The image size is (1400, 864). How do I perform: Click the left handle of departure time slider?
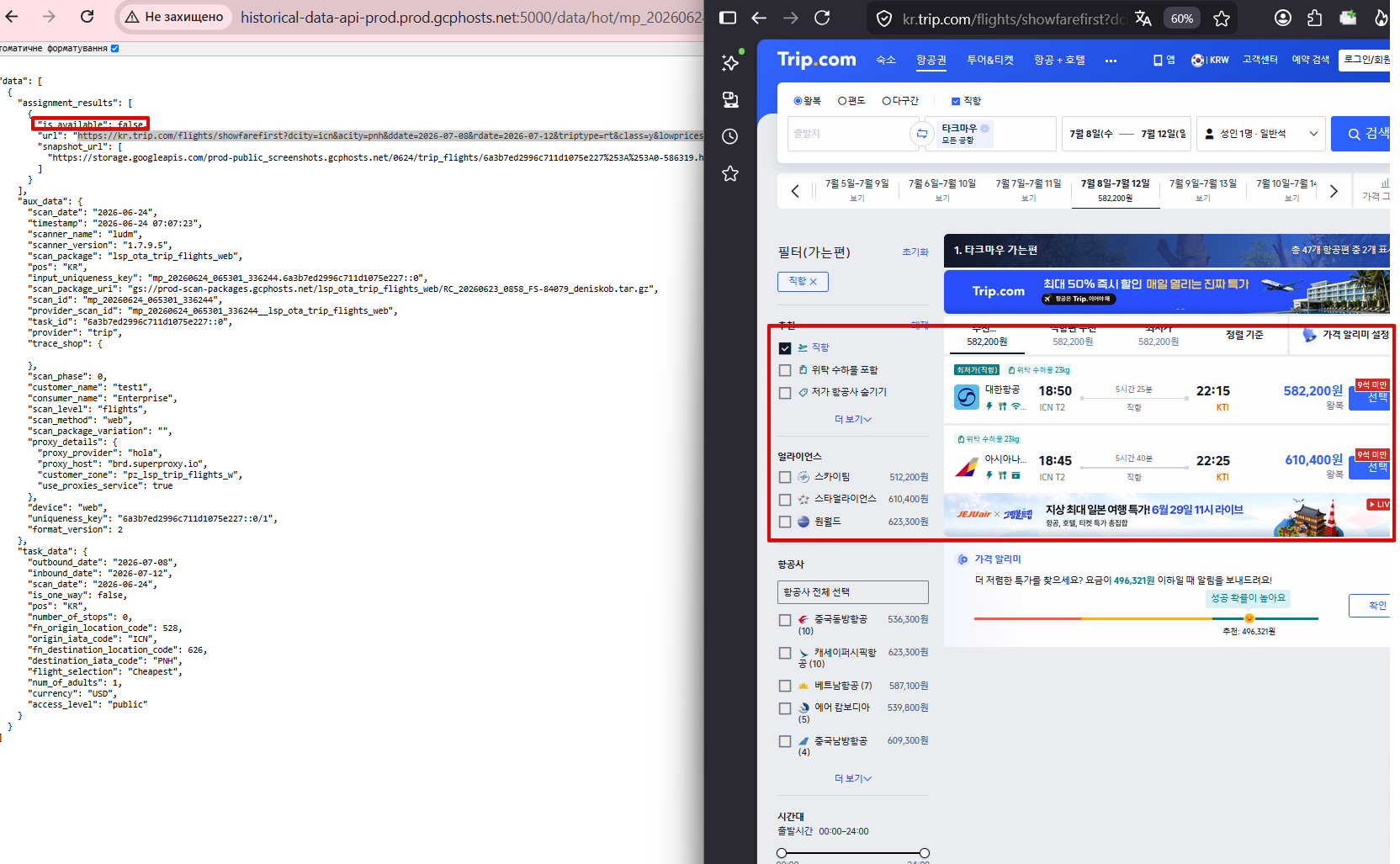[782, 853]
